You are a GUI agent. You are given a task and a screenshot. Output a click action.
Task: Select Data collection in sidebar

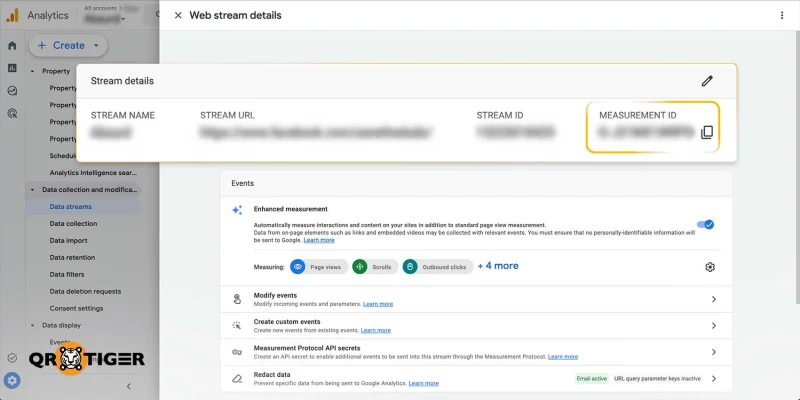(x=73, y=223)
